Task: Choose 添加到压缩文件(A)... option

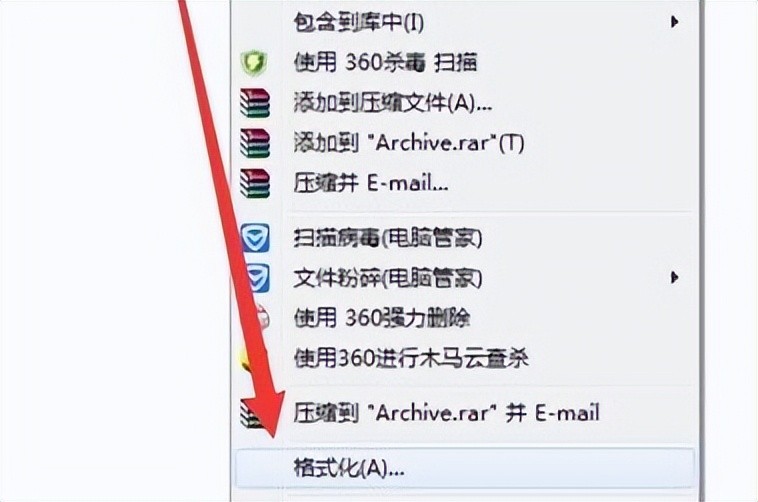Action: 393,103
